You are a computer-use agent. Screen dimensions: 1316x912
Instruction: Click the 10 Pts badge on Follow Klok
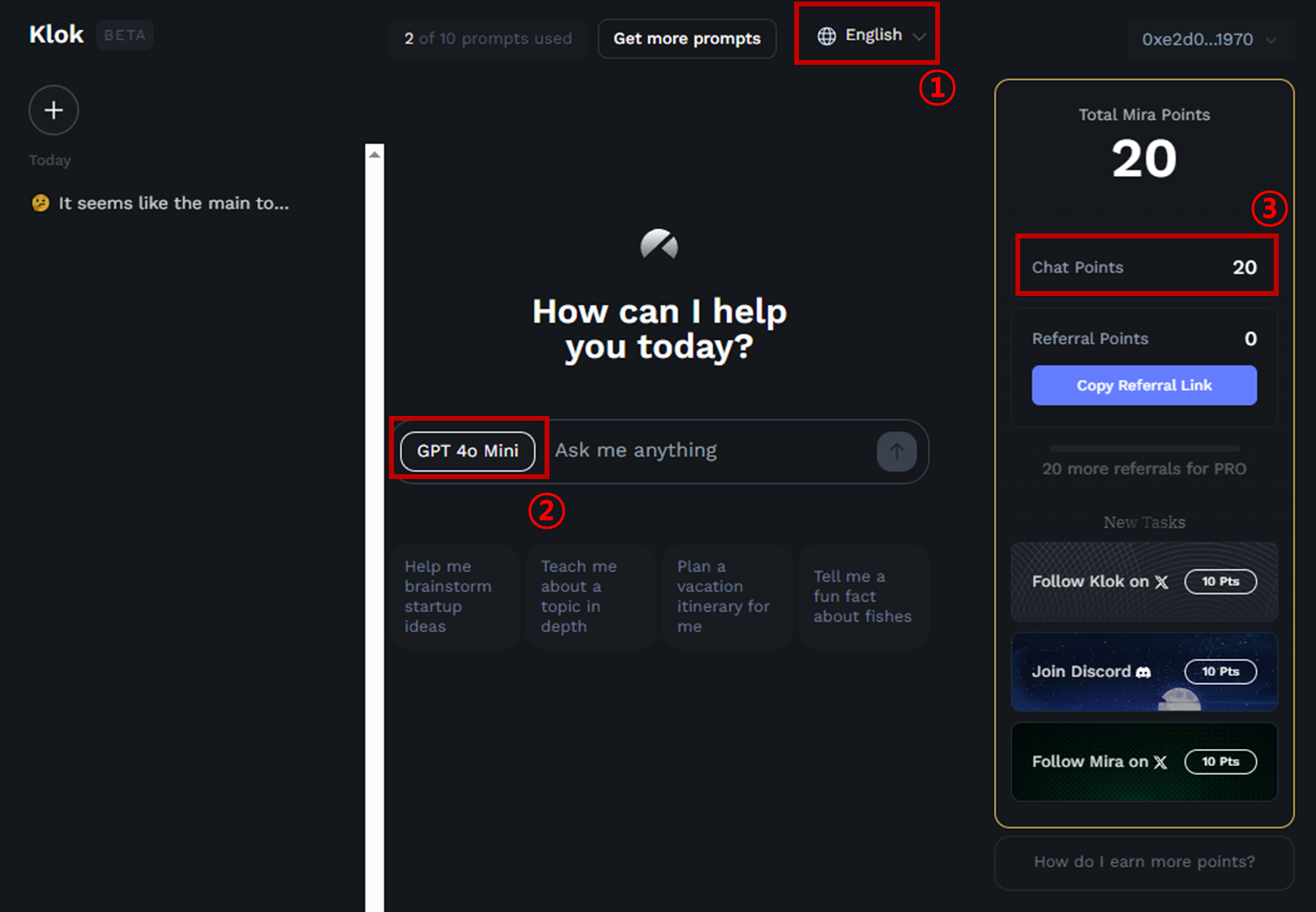(x=1220, y=582)
